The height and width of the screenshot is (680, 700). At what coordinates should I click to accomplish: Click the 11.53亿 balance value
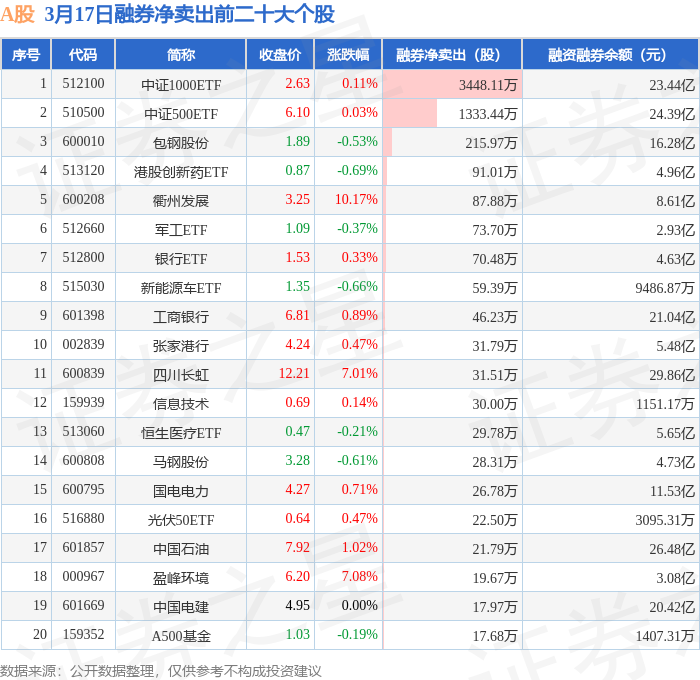pos(672,491)
